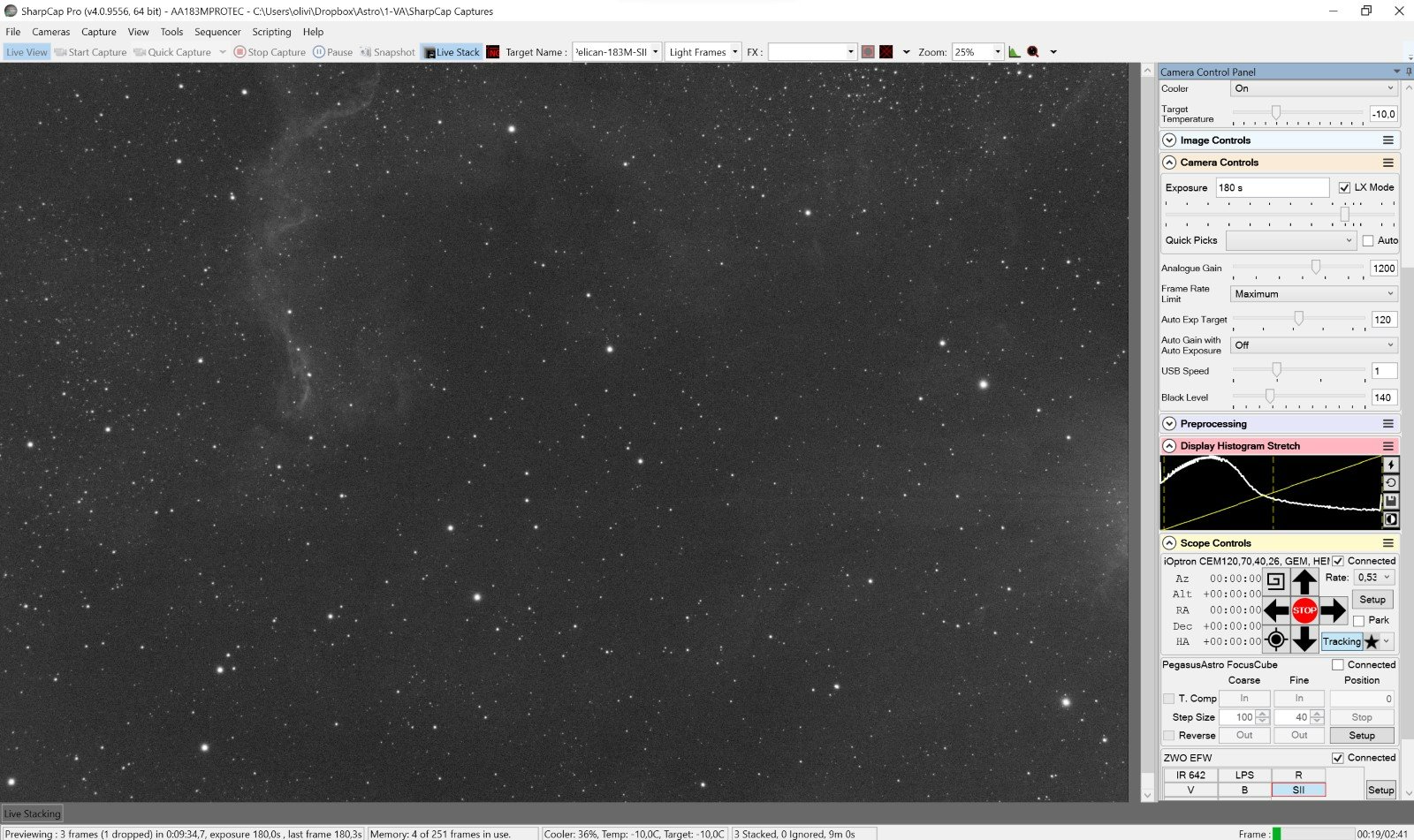Expand the Image Controls section
1414x840 pixels.
tap(1169, 140)
